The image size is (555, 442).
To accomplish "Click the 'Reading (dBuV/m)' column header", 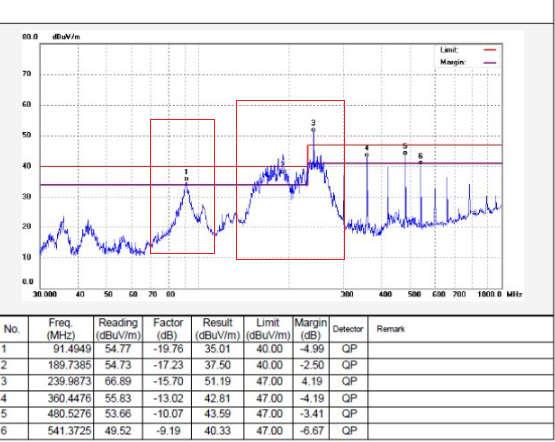I will coord(118,329).
